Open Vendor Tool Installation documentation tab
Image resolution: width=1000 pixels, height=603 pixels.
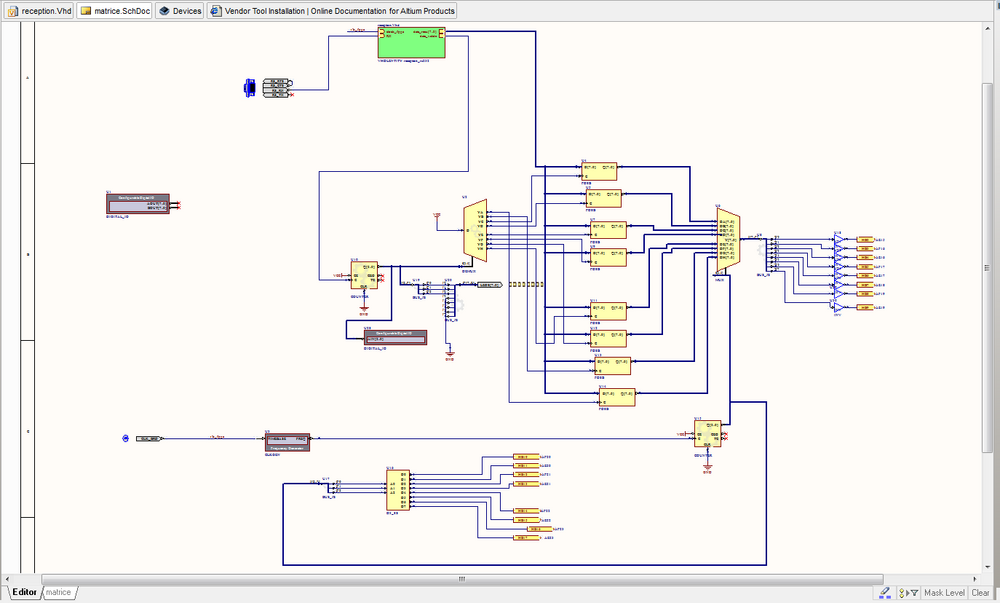332,11
